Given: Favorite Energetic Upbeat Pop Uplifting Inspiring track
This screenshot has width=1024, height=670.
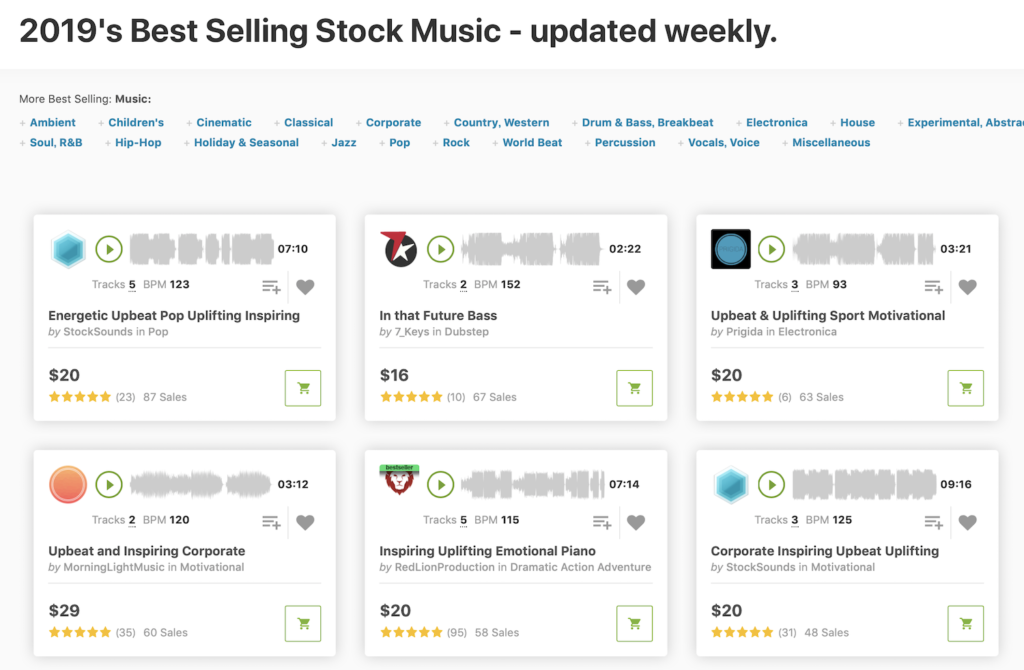Looking at the screenshot, I should (x=305, y=287).
